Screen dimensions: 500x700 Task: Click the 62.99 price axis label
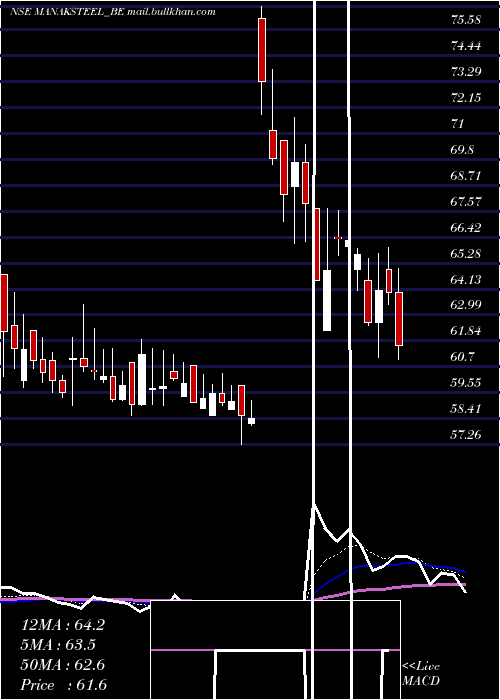[466, 304]
